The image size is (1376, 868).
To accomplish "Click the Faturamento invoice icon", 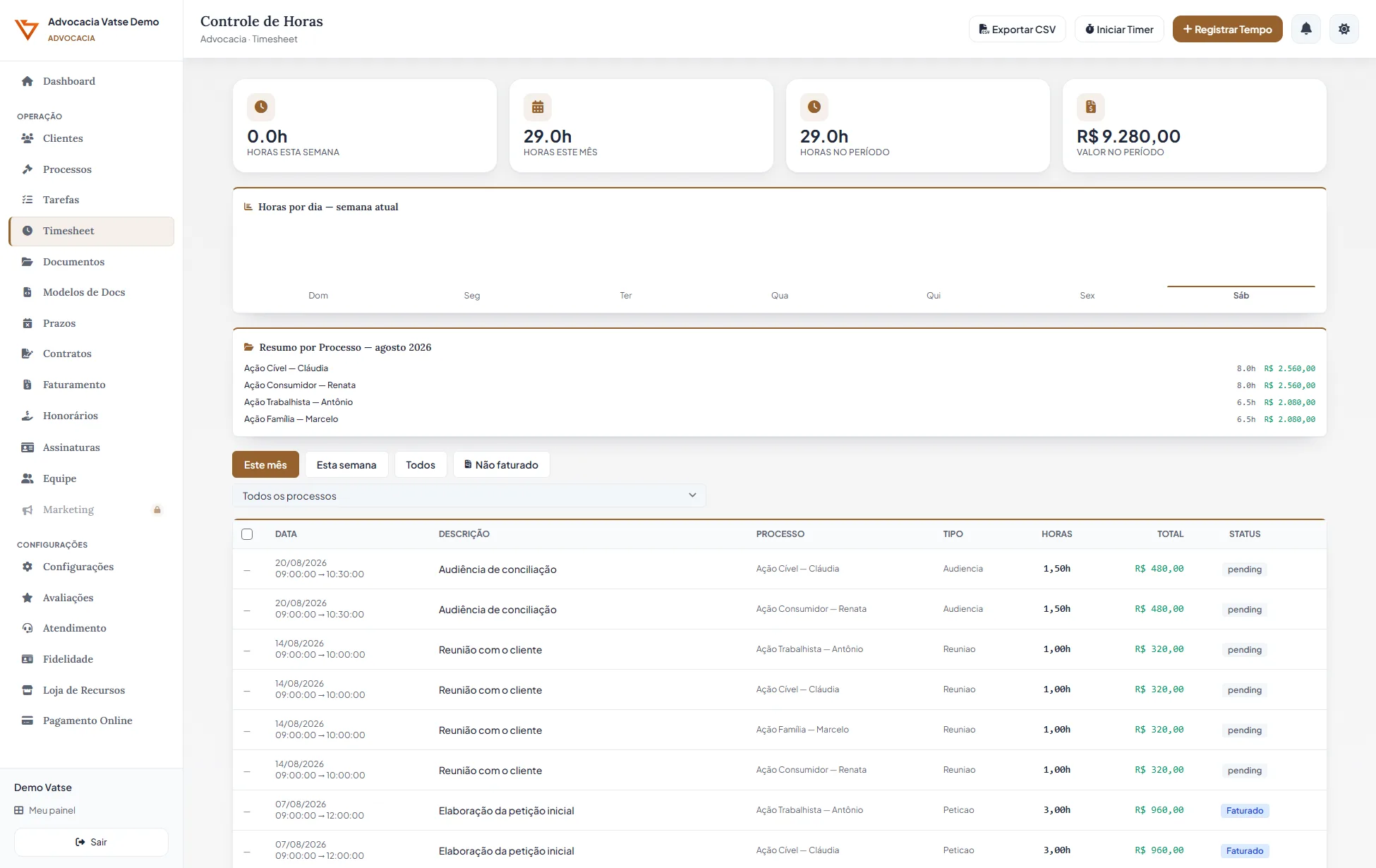I will (28, 385).
